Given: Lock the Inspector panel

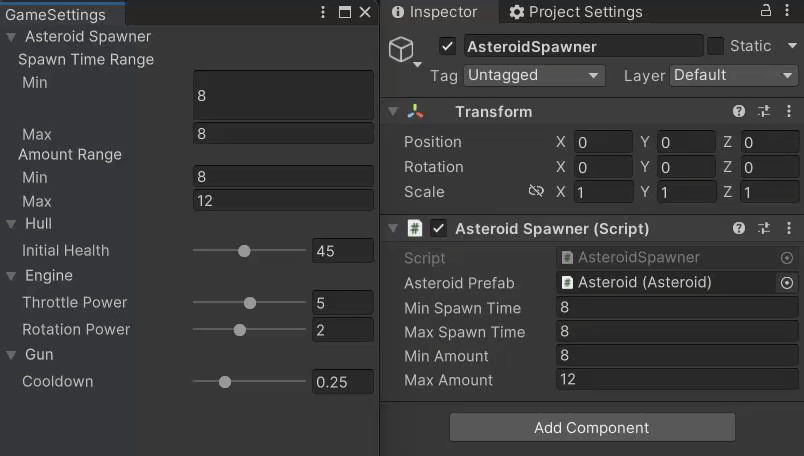Looking at the screenshot, I should click(766, 10).
